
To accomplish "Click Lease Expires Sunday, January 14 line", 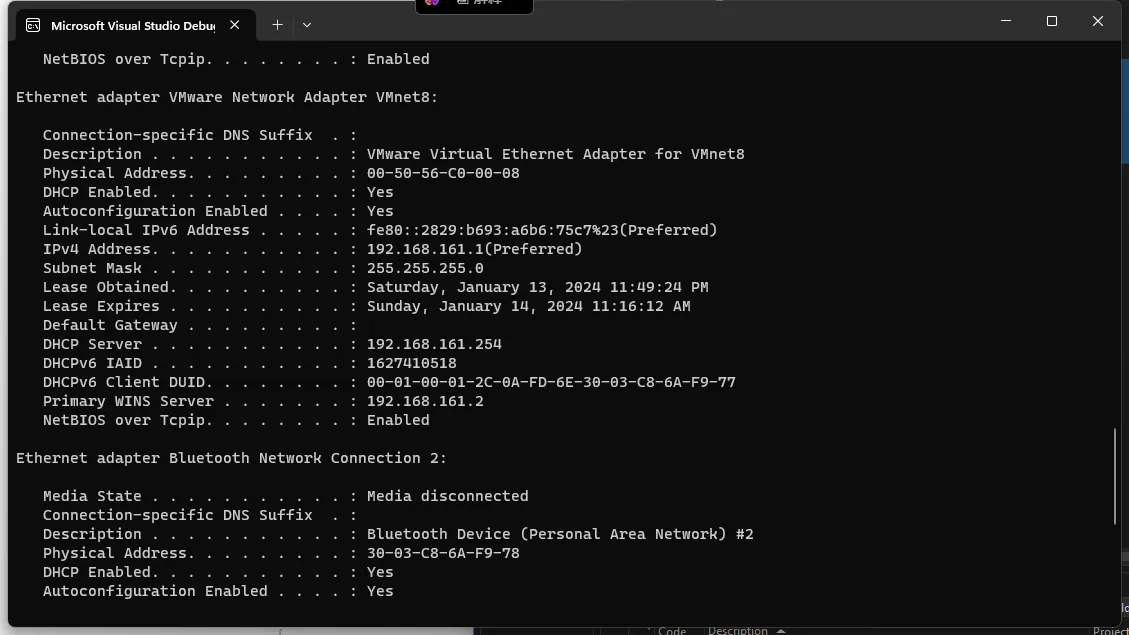I will click(366, 306).
